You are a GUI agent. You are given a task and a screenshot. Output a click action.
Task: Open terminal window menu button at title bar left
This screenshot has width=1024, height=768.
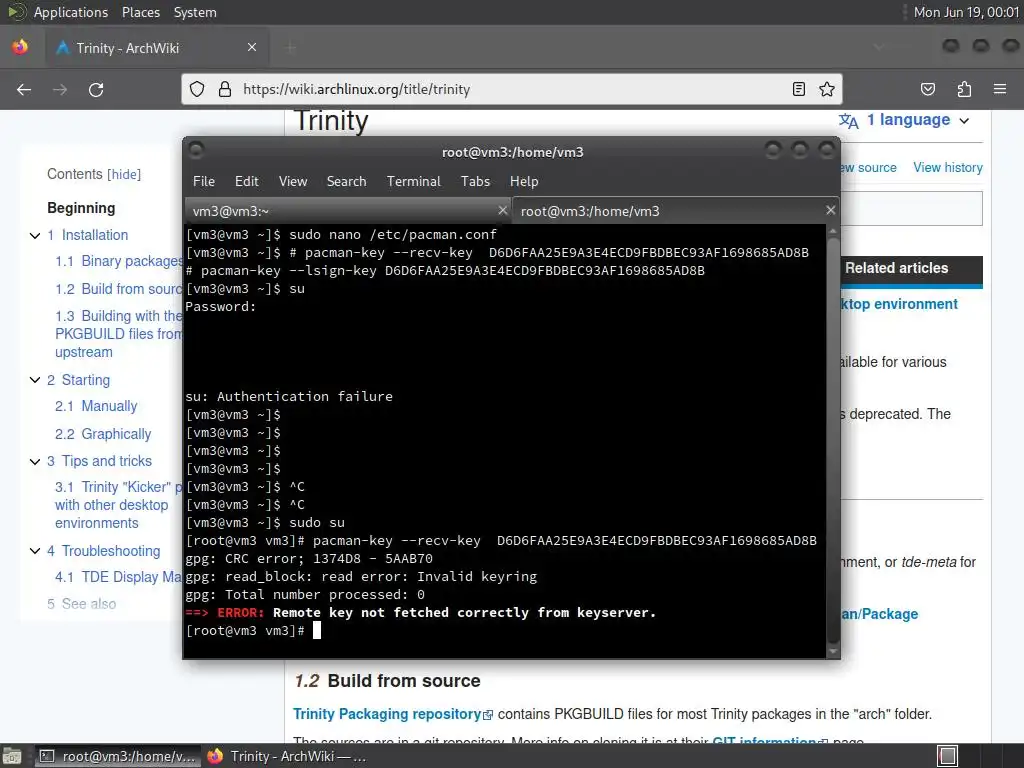196,151
